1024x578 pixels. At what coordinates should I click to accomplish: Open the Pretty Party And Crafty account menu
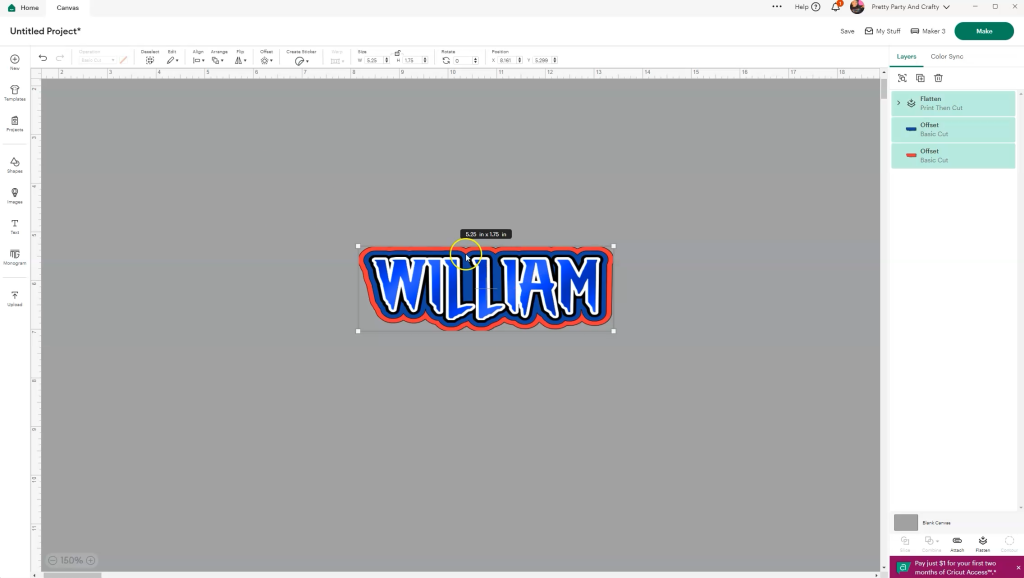(x=910, y=7)
